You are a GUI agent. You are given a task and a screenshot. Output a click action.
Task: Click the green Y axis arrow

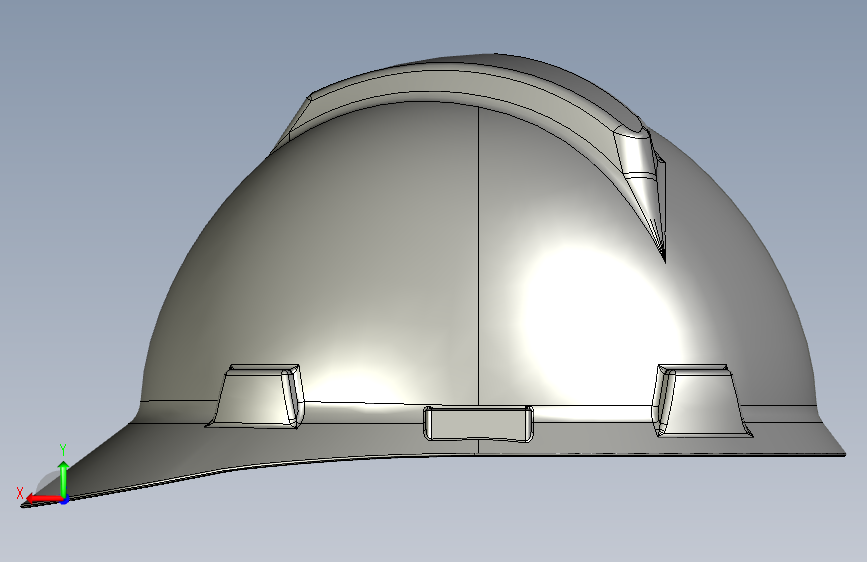tap(64, 480)
